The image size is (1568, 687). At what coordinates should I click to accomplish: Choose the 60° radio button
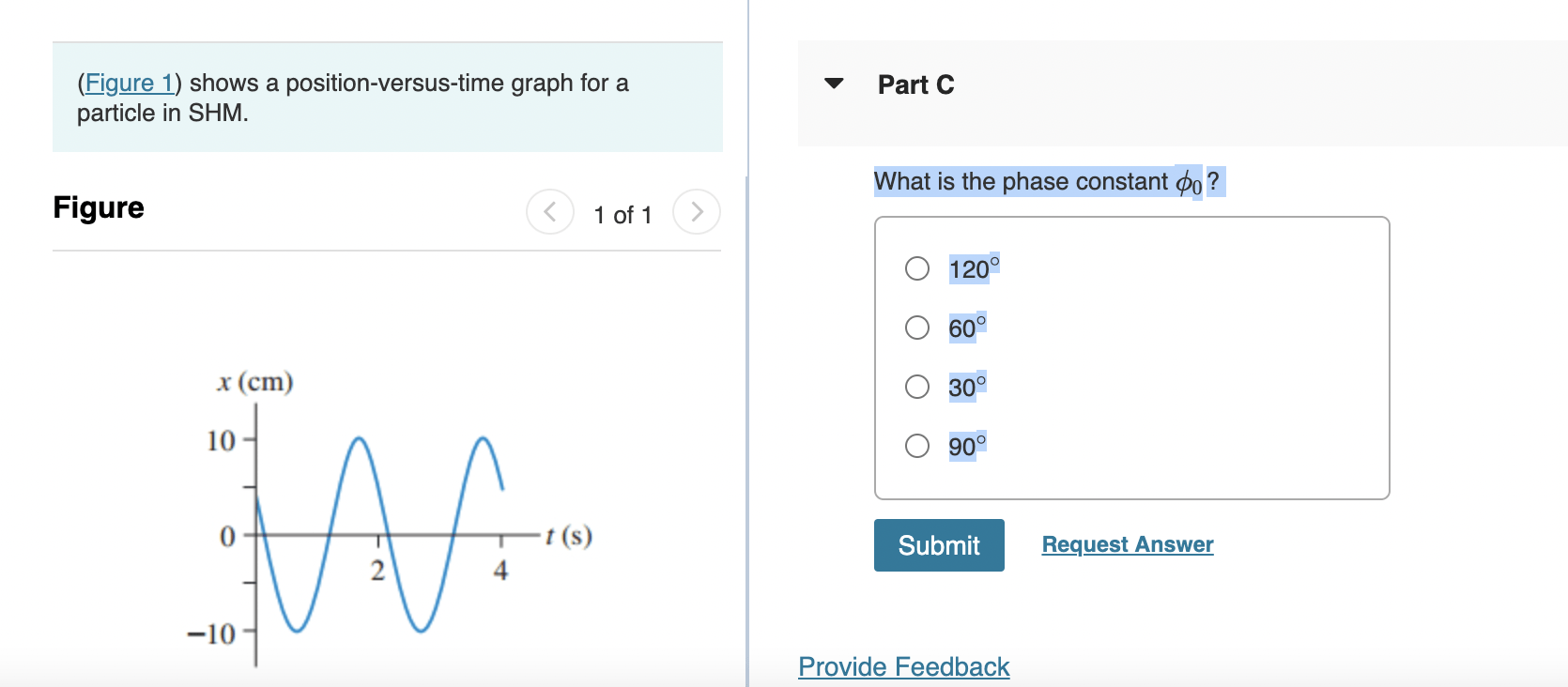[917, 328]
